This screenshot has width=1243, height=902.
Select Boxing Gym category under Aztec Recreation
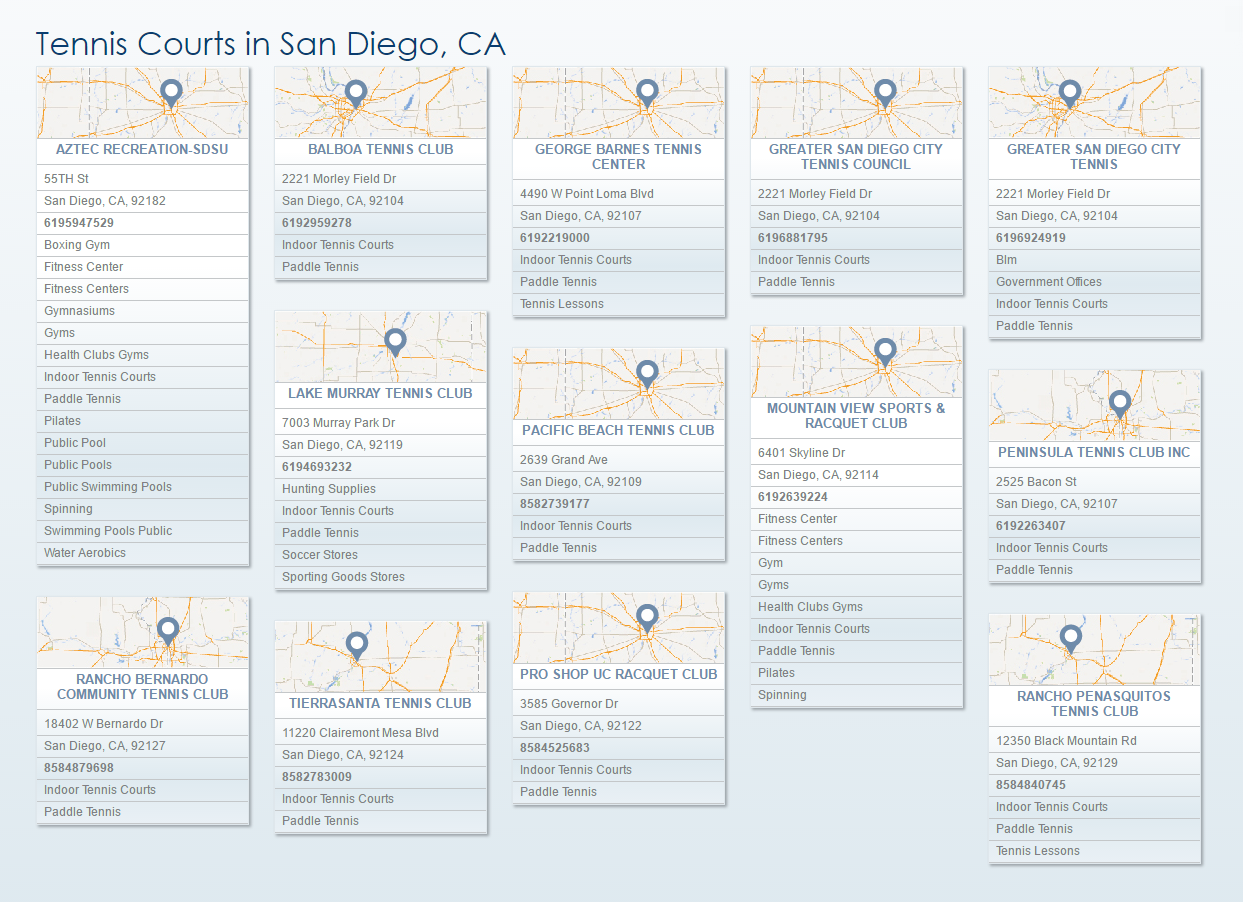click(x=77, y=245)
